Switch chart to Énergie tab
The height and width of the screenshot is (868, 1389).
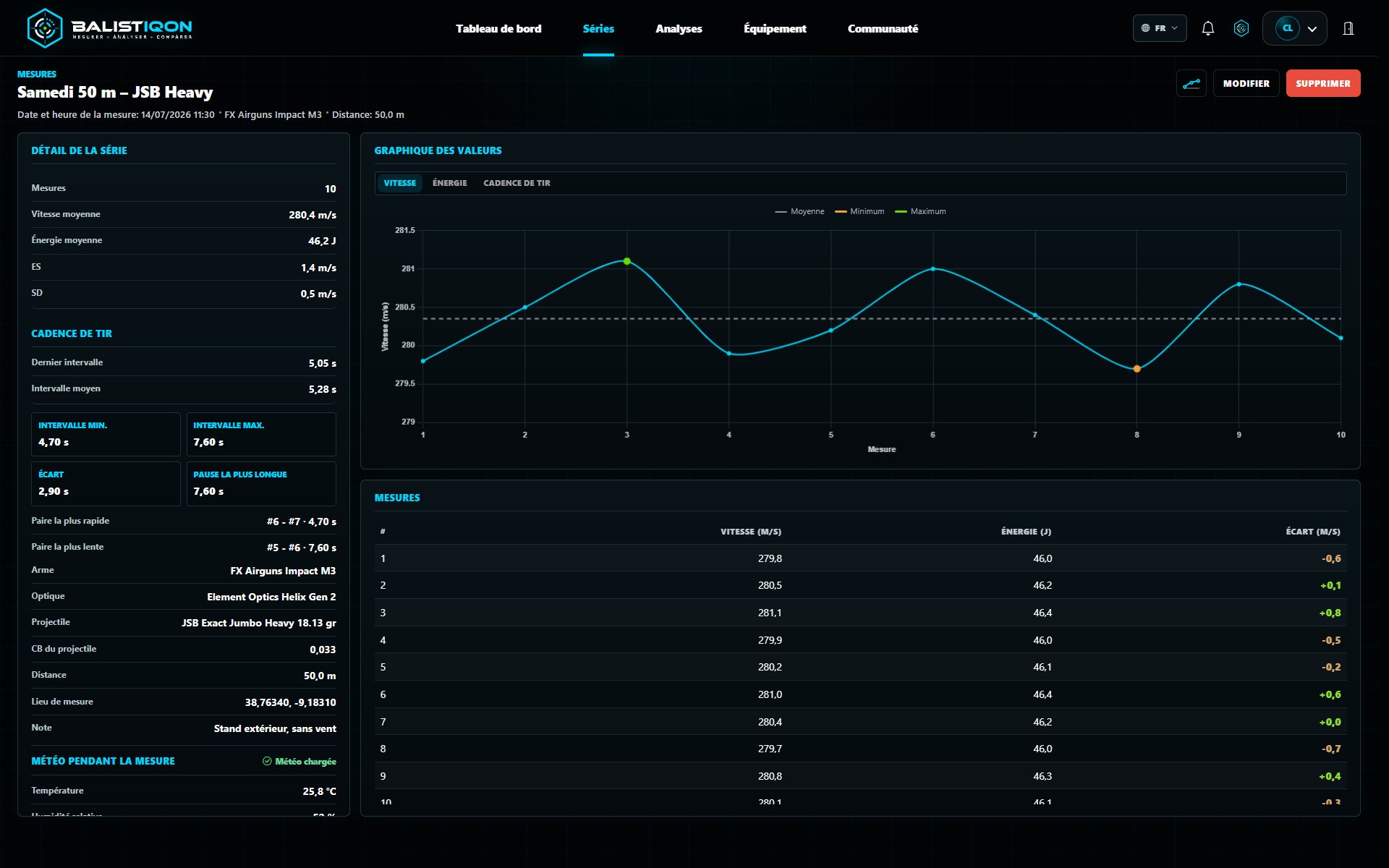pos(450,183)
